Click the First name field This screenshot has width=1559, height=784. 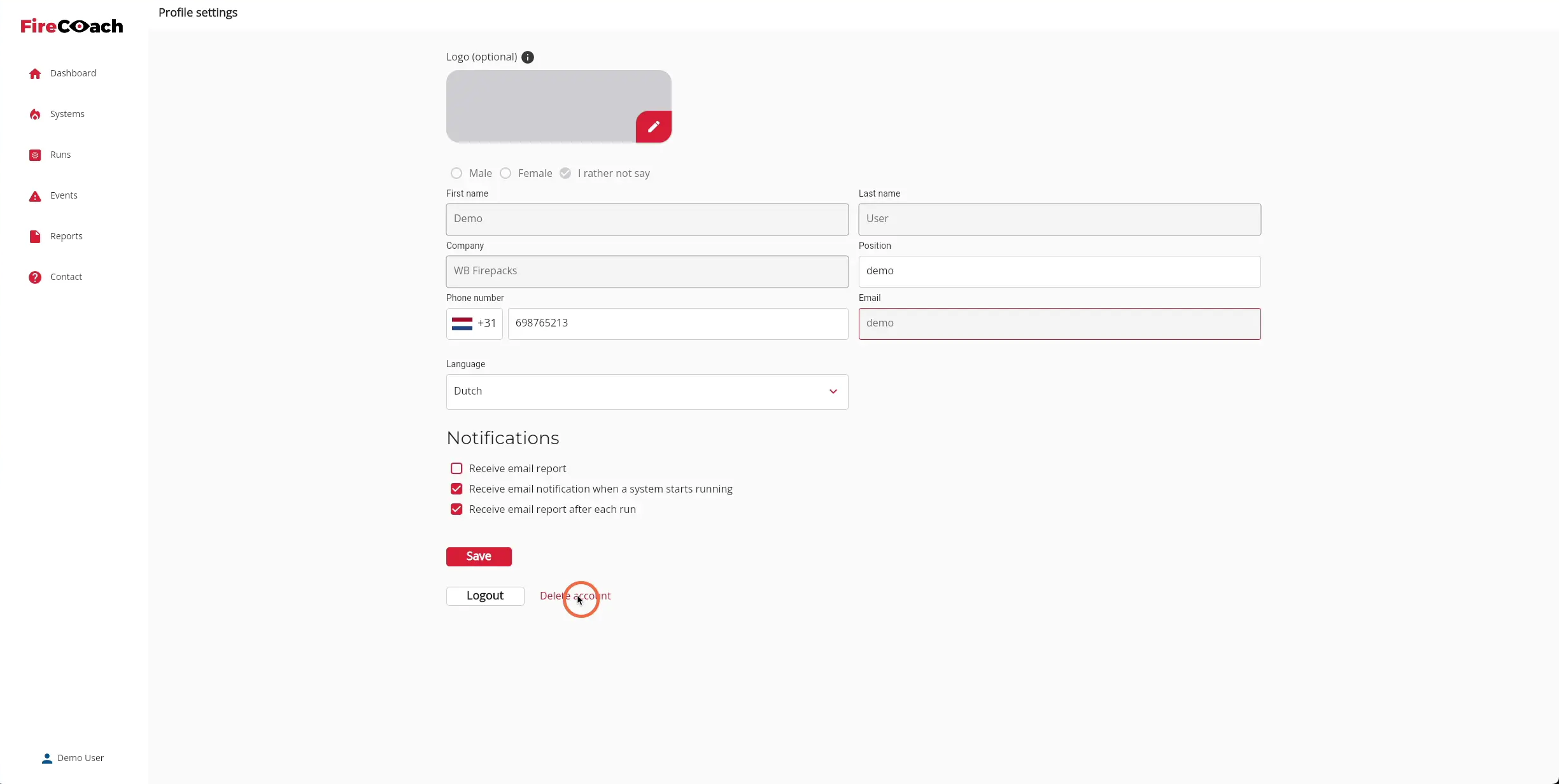pyautogui.click(x=647, y=219)
